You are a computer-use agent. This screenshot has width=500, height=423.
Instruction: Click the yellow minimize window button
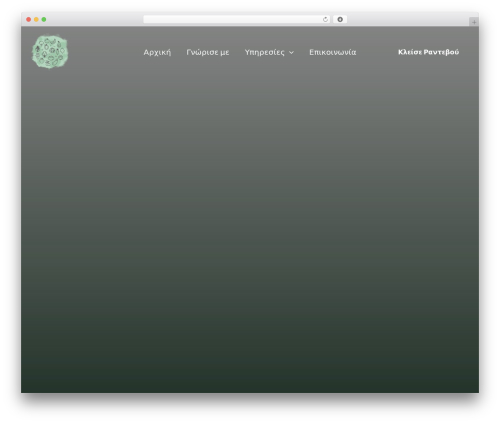(x=36, y=19)
